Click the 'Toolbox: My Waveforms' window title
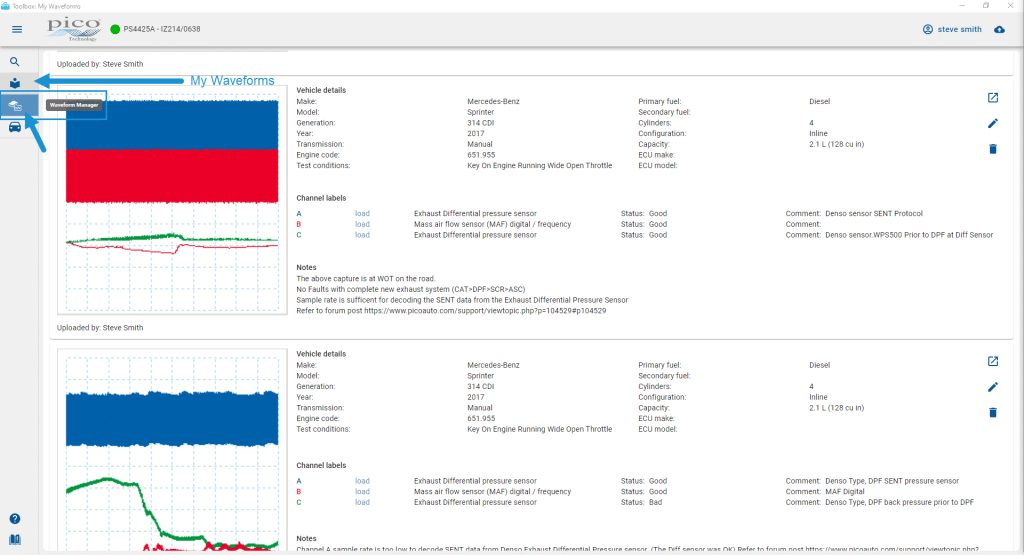This screenshot has height=555, width=1024. (x=46, y=6)
